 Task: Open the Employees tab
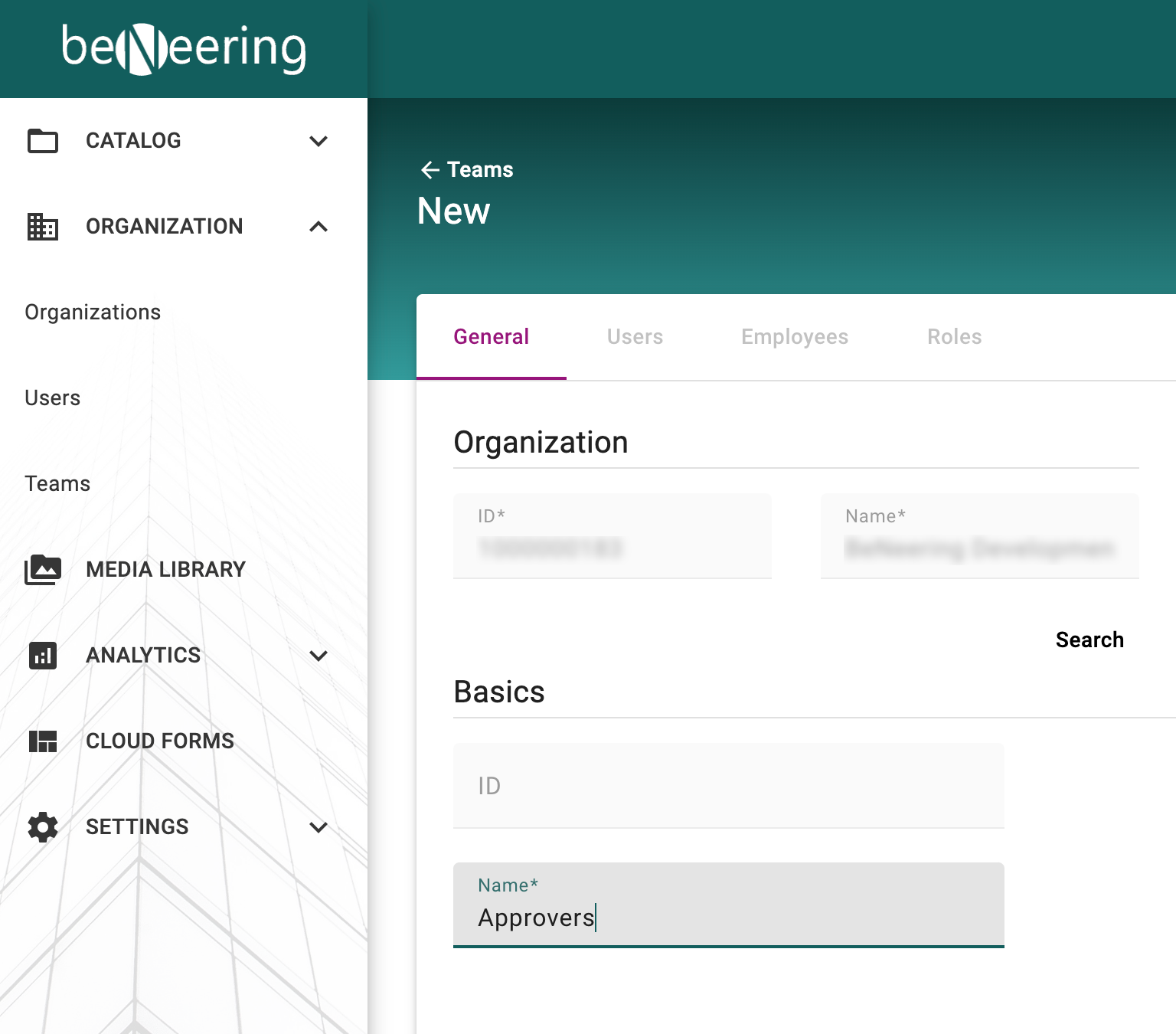[794, 337]
